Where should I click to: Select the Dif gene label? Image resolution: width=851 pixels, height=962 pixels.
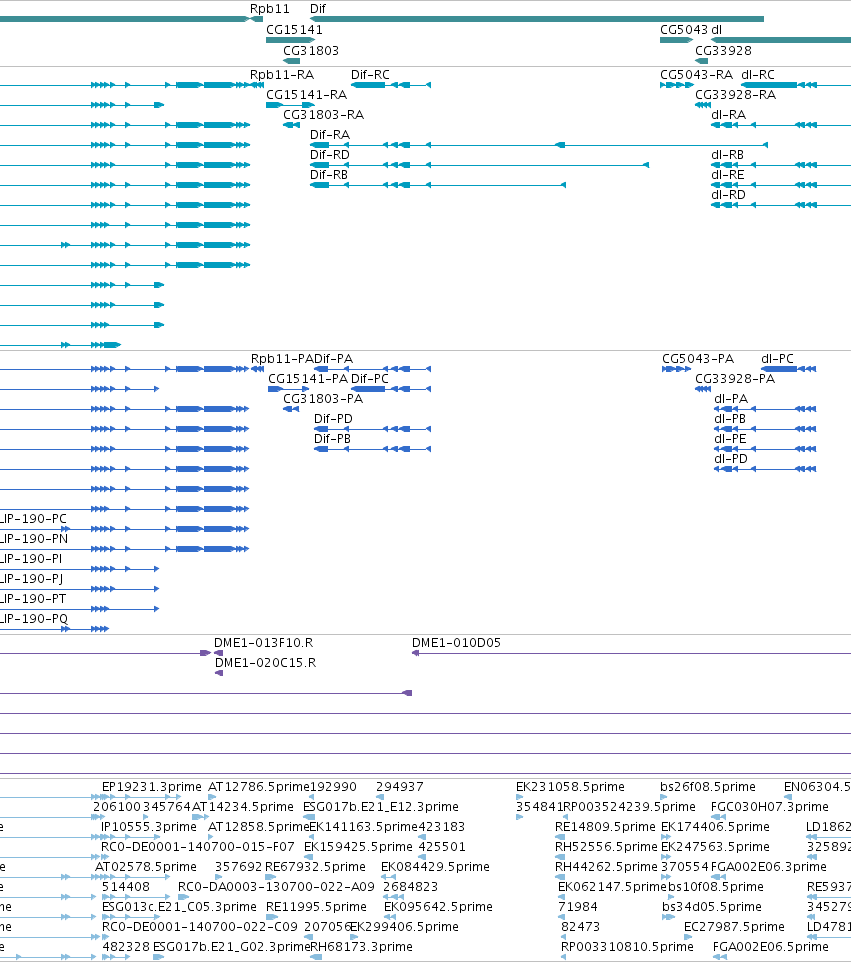coord(318,9)
